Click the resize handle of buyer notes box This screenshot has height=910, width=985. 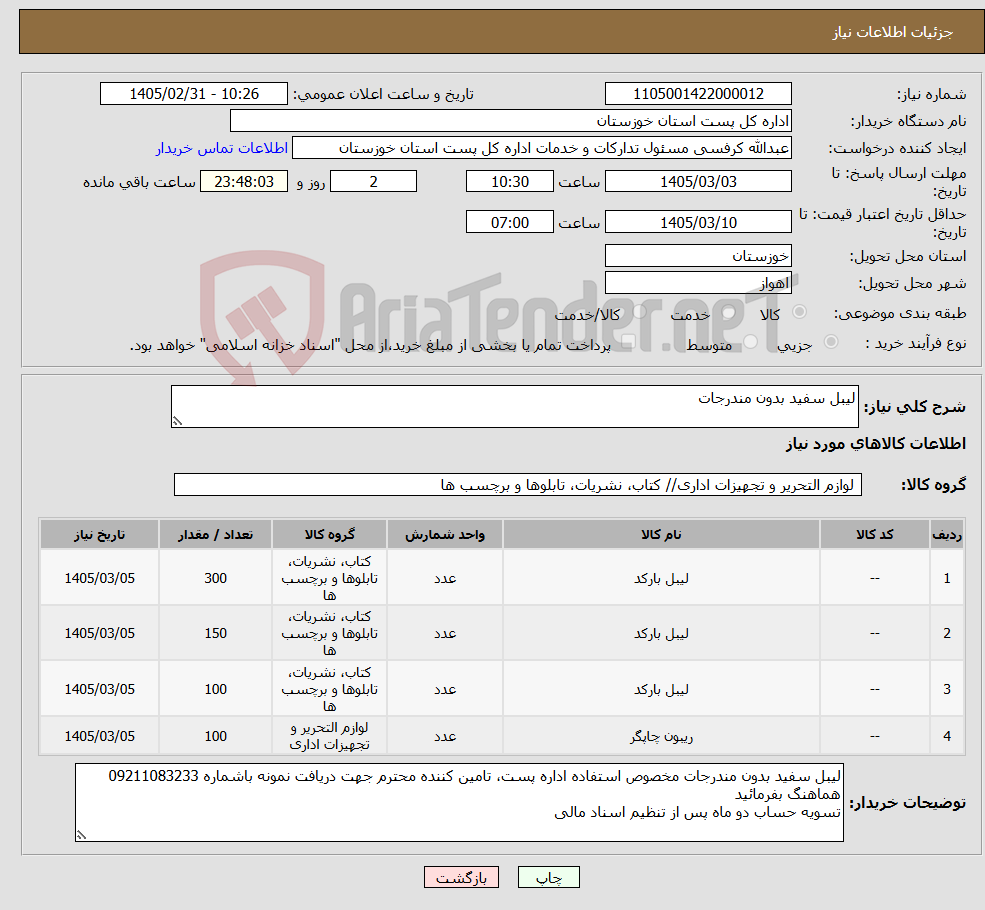81,835
